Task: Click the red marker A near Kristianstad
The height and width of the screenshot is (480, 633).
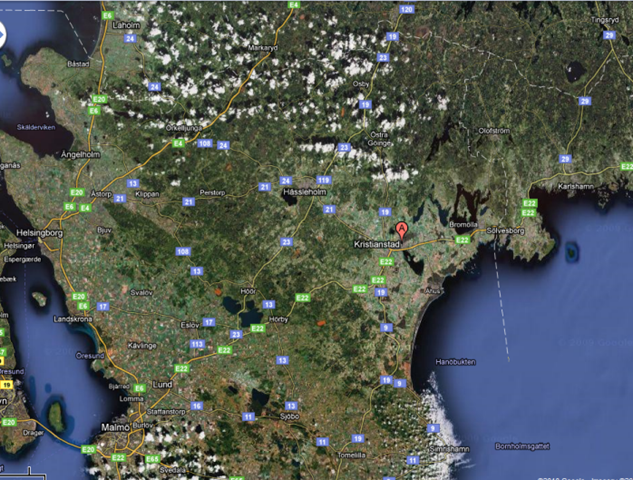Action: coord(401,231)
